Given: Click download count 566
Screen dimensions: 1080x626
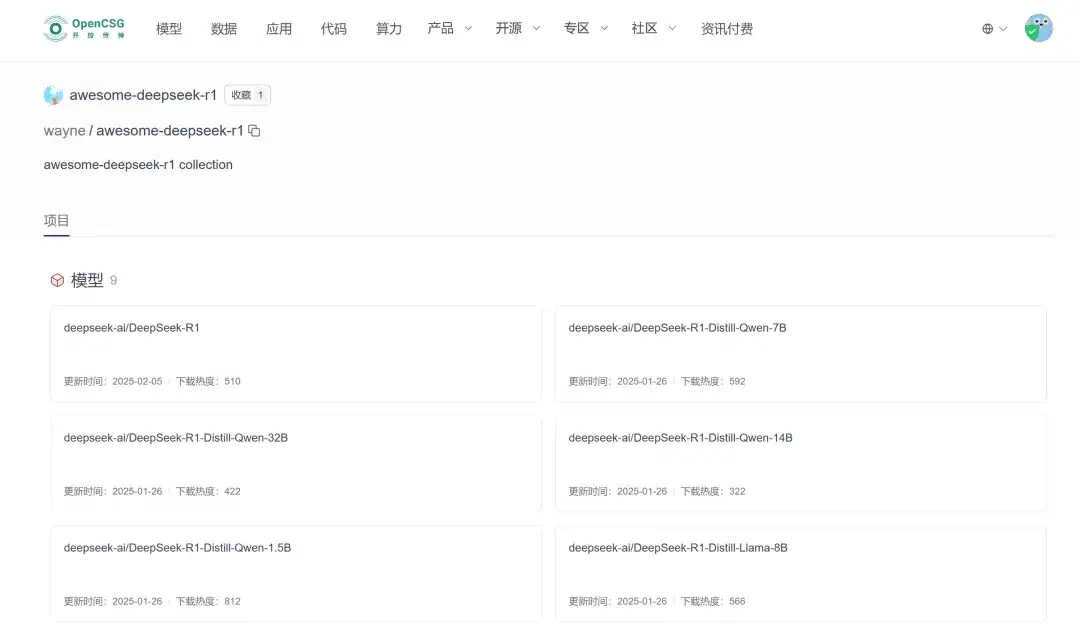Looking at the screenshot, I should (737, 602).
